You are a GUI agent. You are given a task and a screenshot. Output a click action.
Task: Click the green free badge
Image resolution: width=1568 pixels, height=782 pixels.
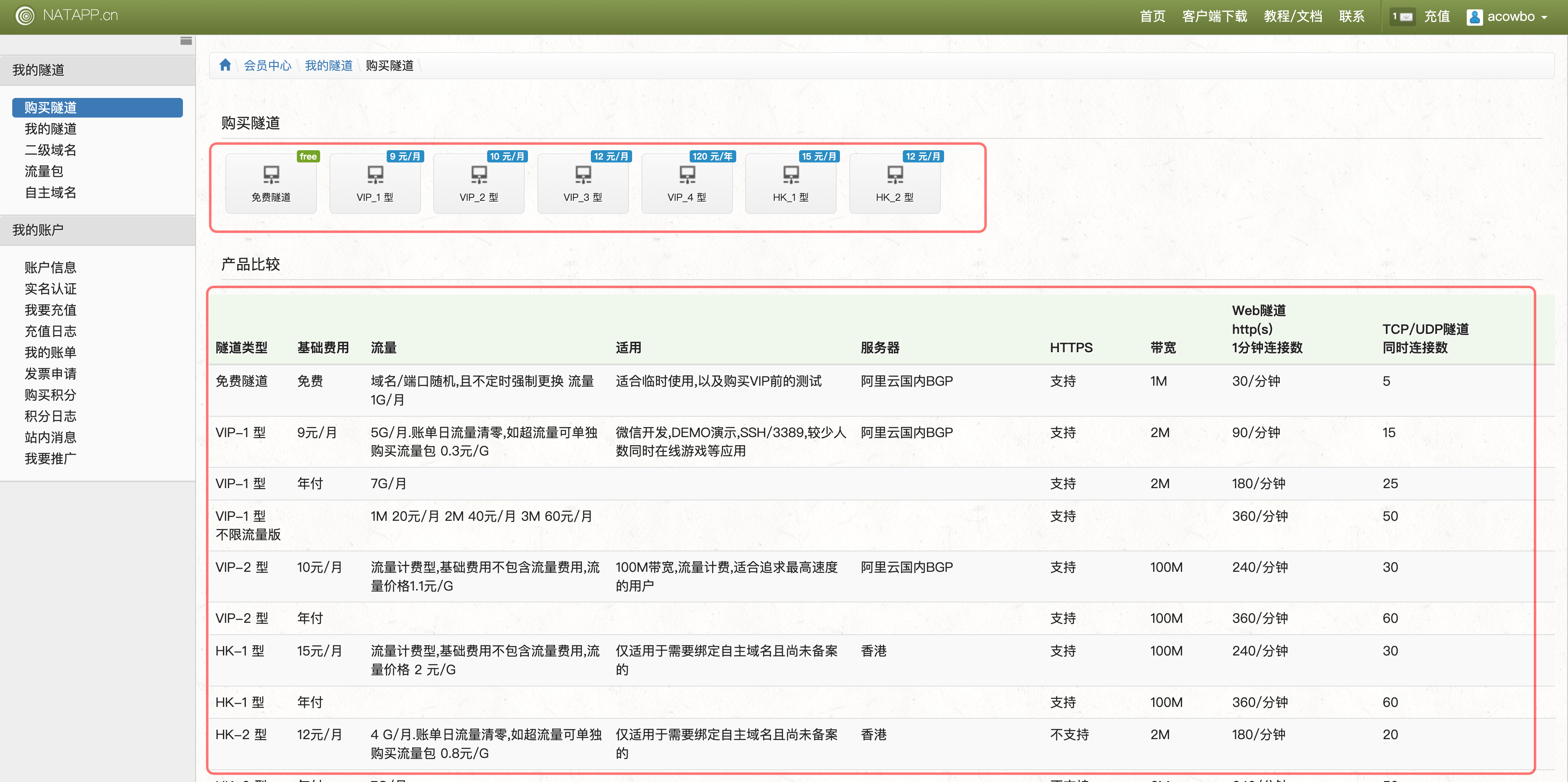(308, 156)
